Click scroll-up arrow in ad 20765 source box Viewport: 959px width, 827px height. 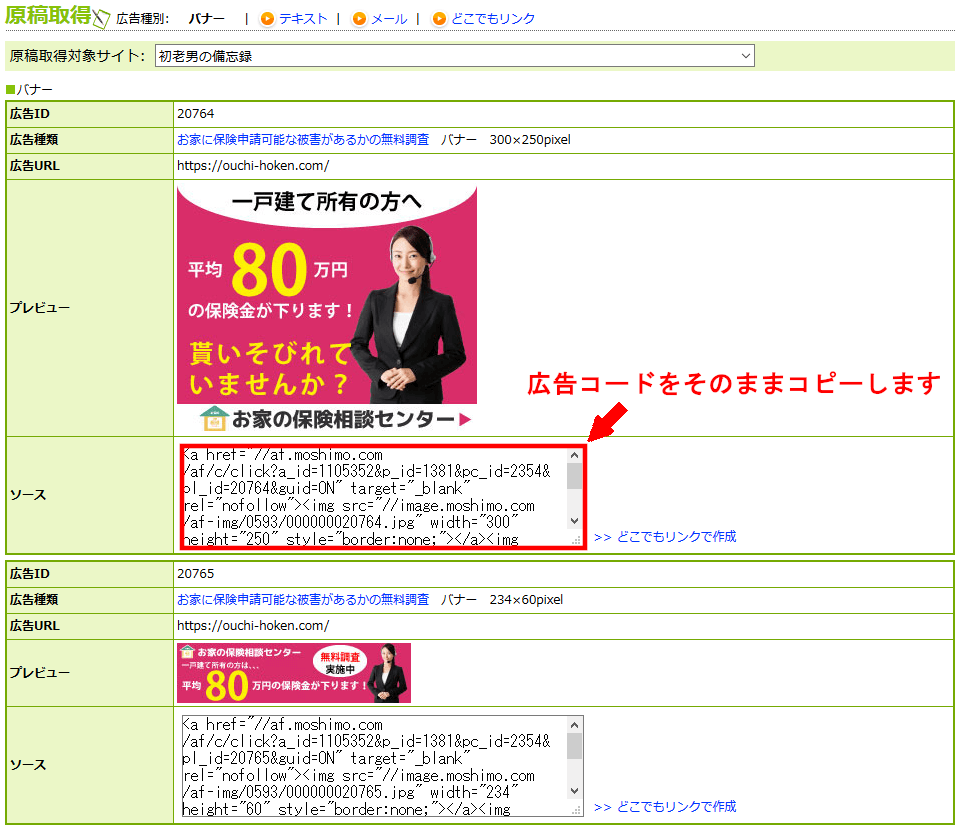click(574, 725)
